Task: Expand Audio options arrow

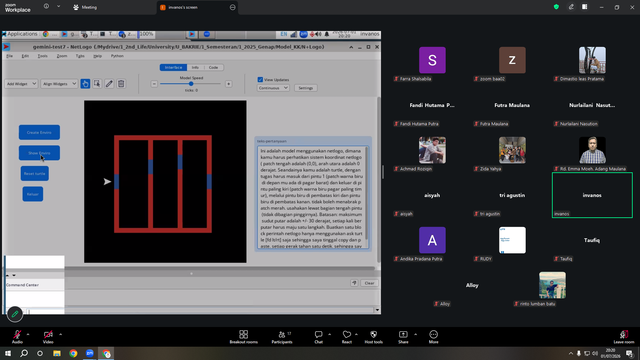Action: click(28, 334)
